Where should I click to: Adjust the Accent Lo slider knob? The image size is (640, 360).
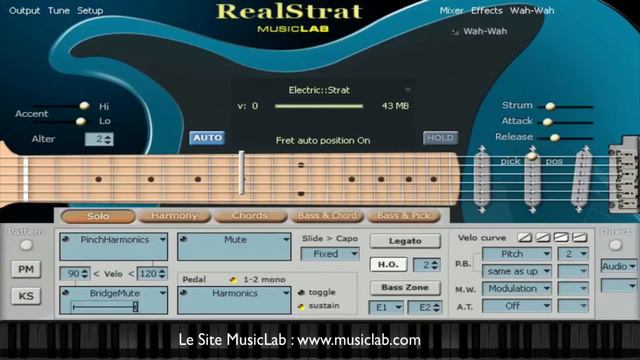point(81,121)
